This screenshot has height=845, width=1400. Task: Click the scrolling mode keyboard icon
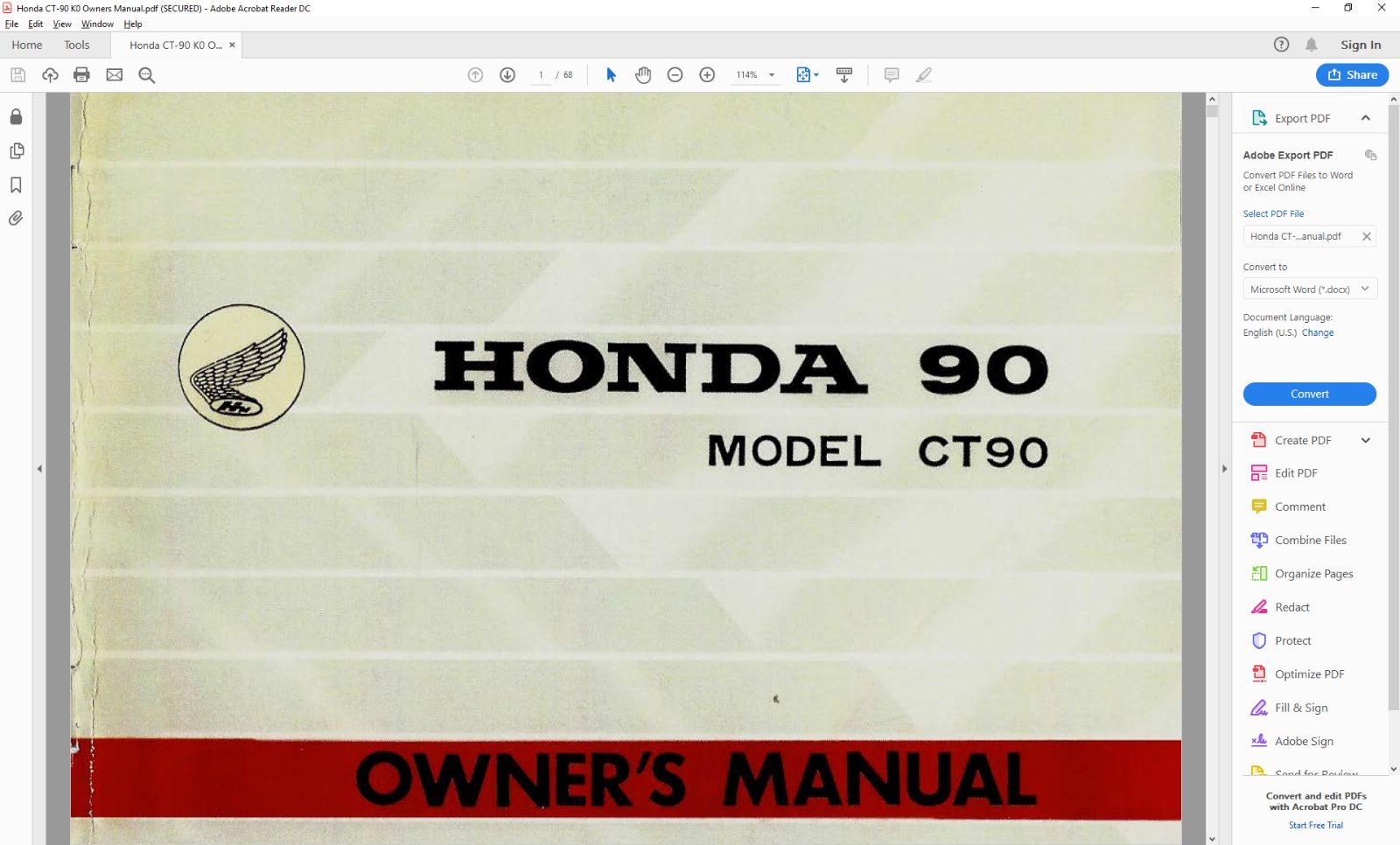844,75
